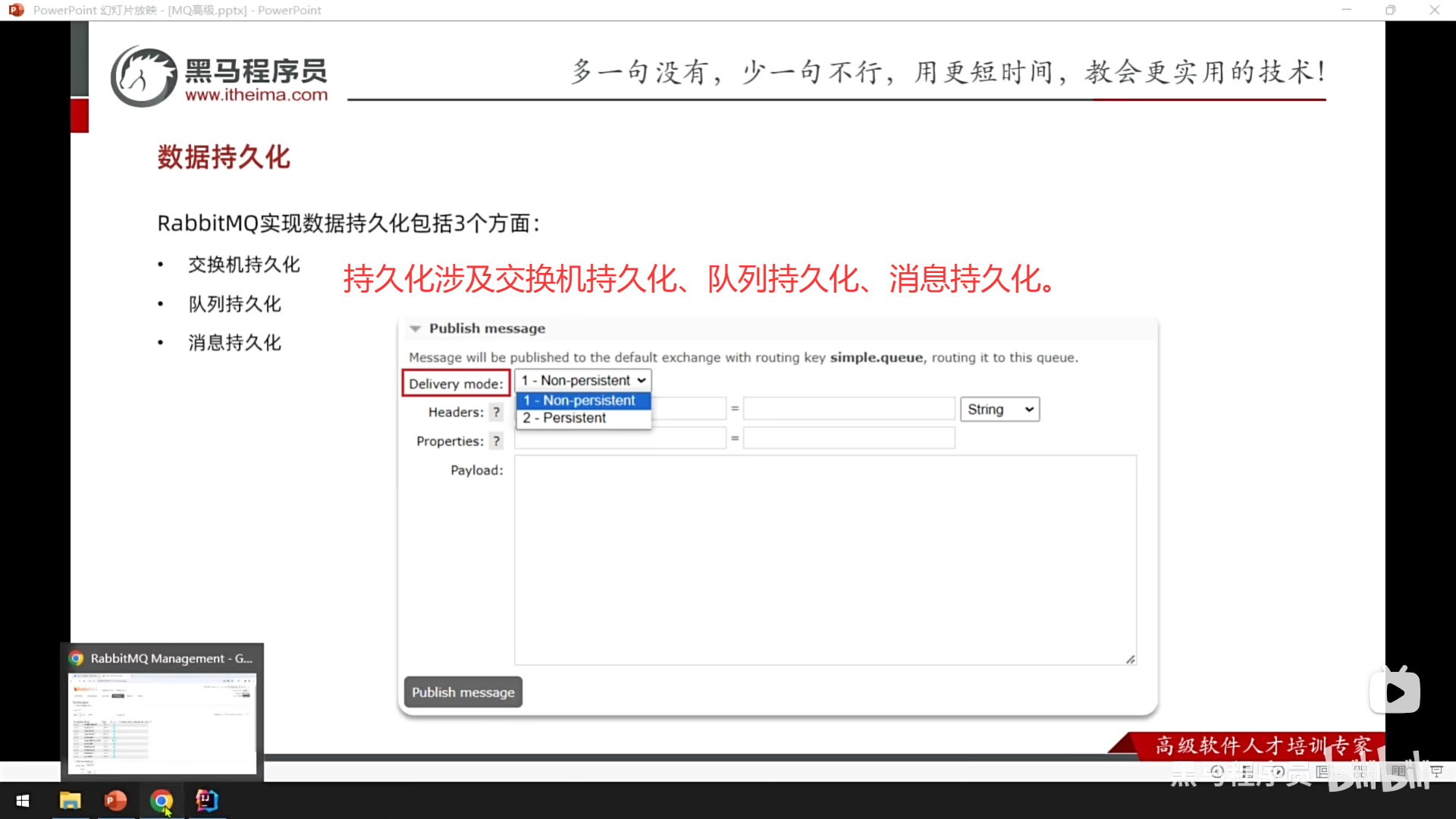Open Delivery mode dropdown
1456x819 pixels.
coord(582,381)
